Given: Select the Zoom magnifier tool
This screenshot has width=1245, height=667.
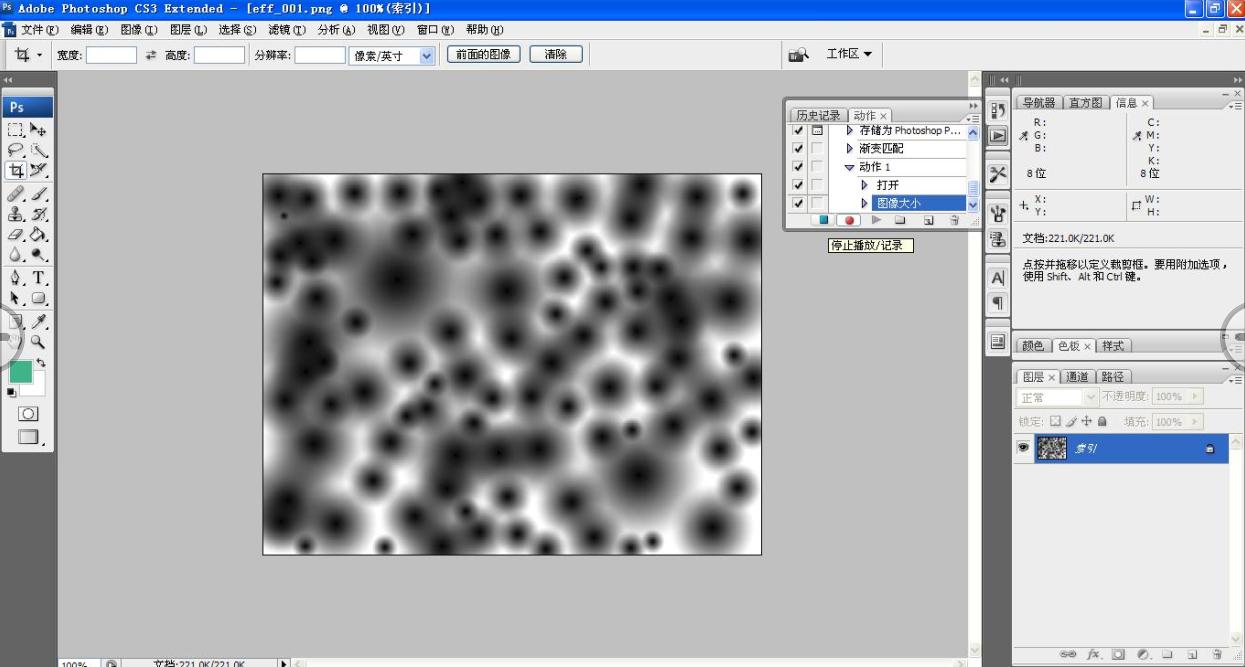Looking at the screenshot, I should click(x=38, y=341).
